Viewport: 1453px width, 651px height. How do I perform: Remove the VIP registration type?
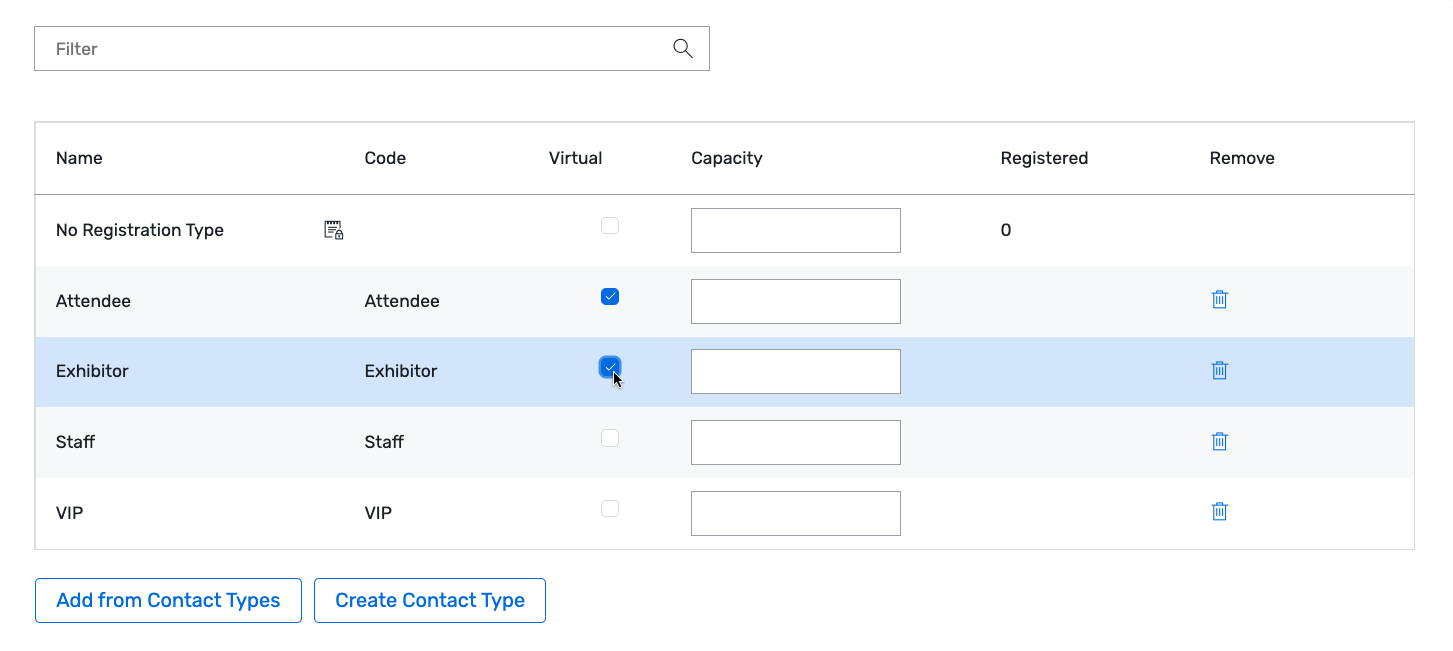[1219, 511]
